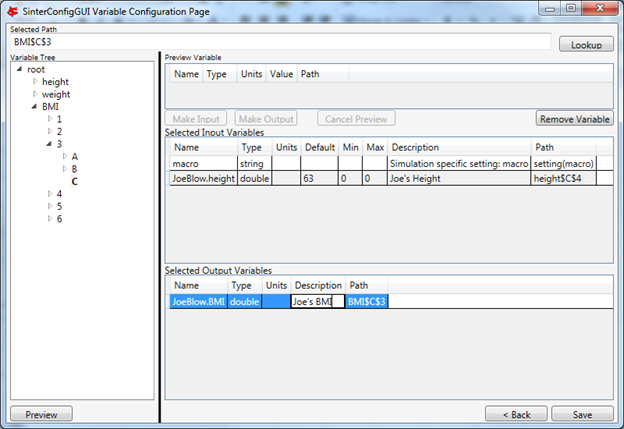Click the Preview button below the tree
The width and height of the screenshot is (624, 429).
click(x=41, y=414)
